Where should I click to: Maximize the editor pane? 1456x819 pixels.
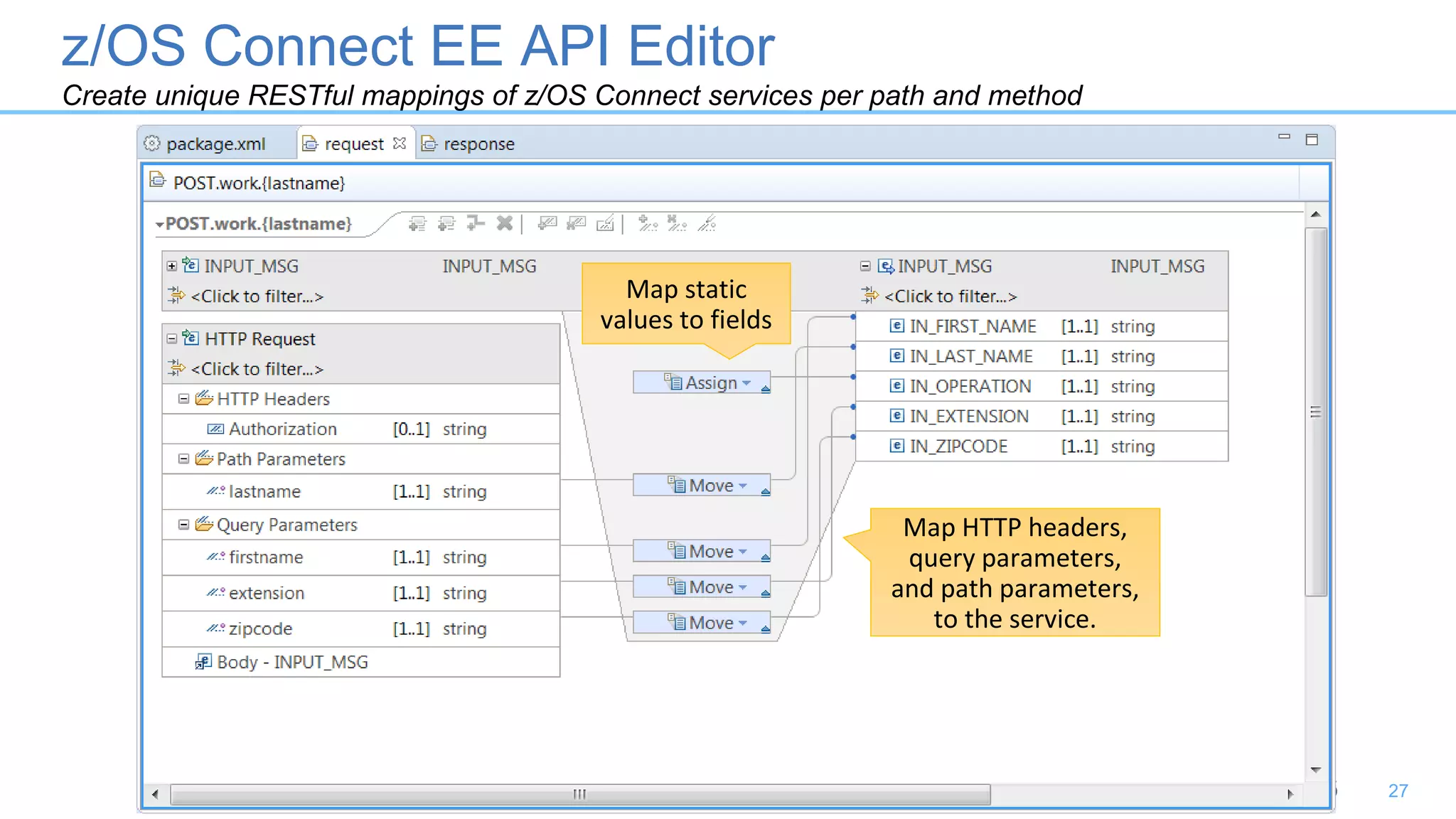tap(1312, 139)
